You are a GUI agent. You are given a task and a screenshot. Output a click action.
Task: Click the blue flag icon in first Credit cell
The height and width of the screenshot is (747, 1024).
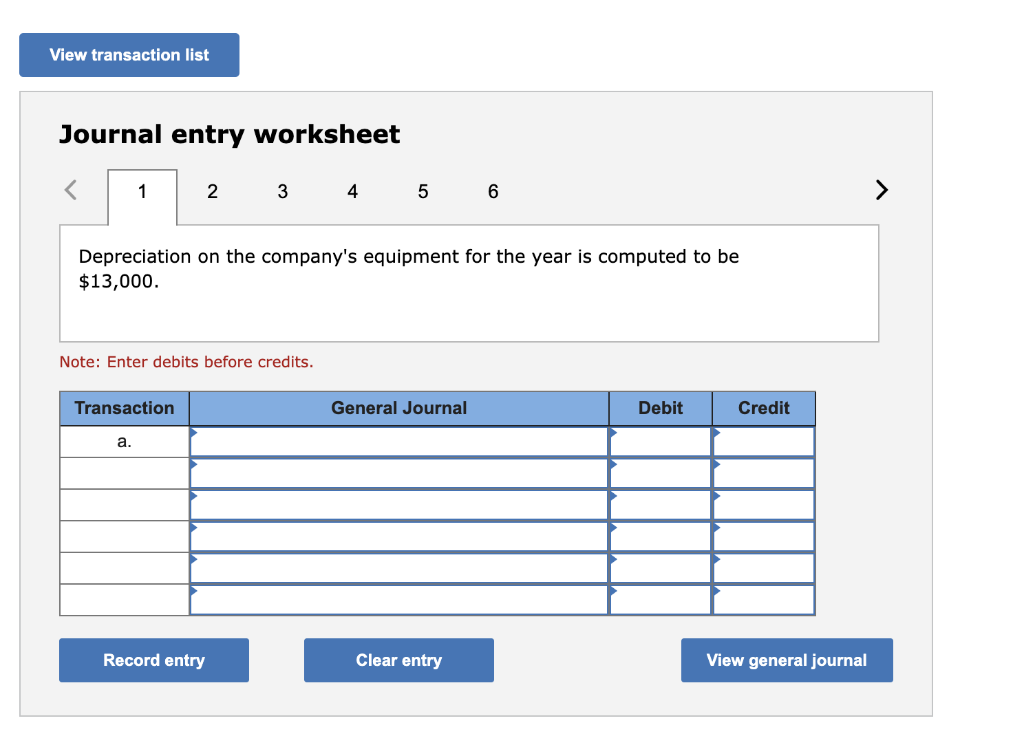click(x=716, y=434)
